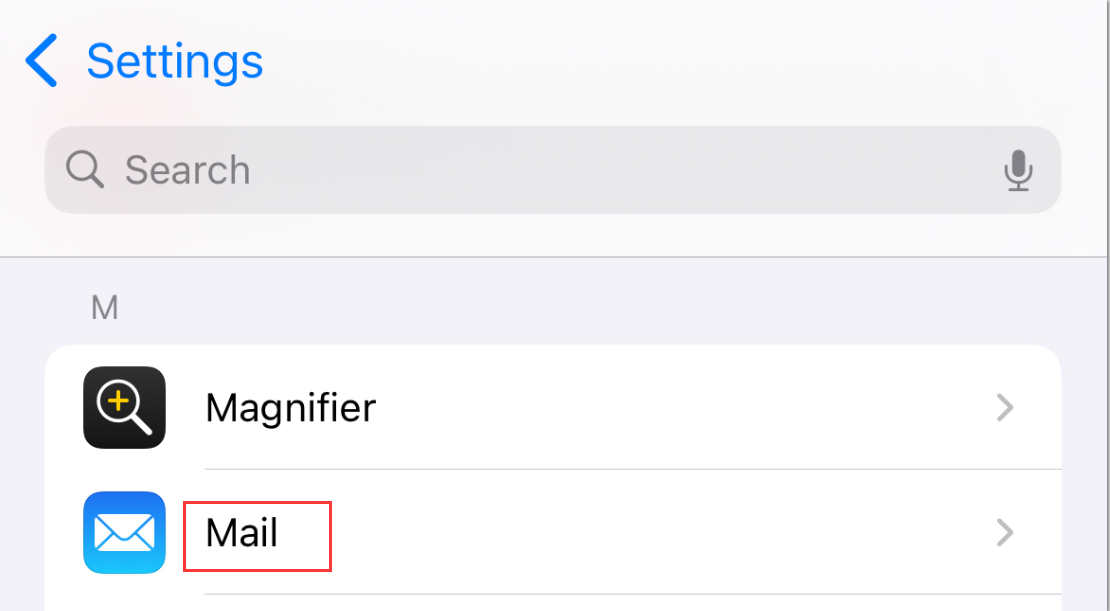Go back via the Settings label
This screenshot has height=611, width=1110.
point(175,61)
